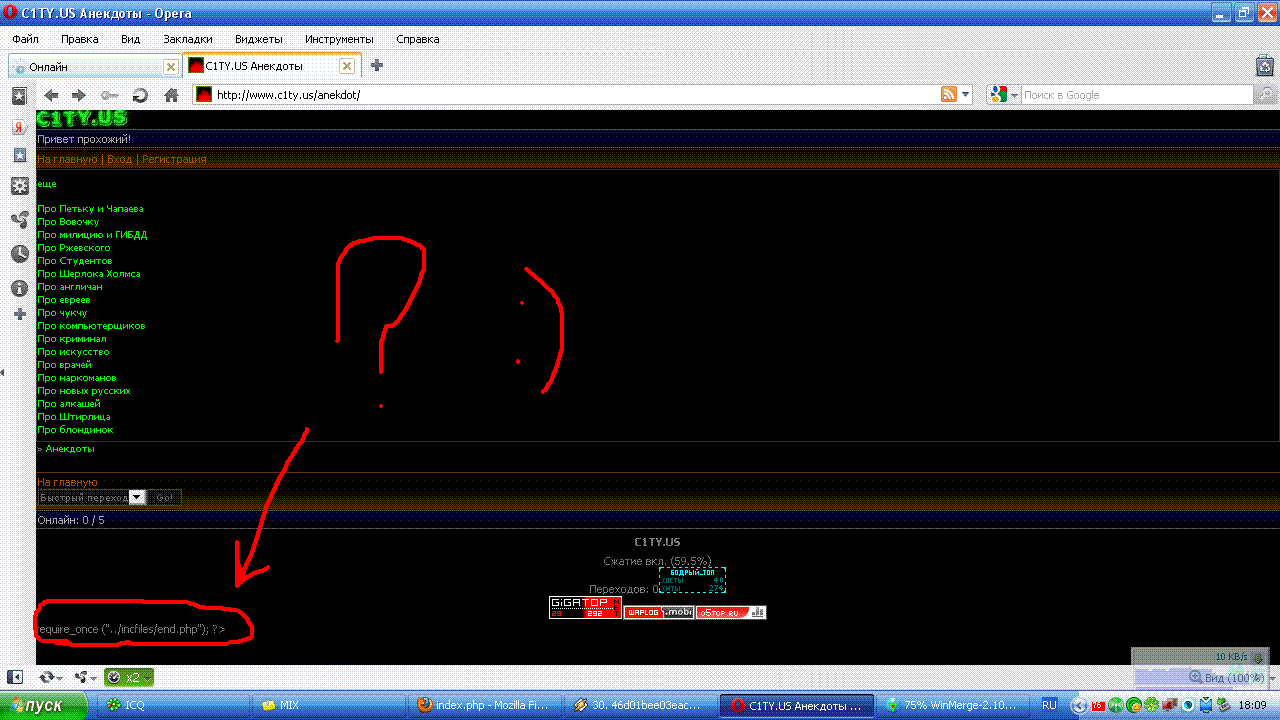The height and width of the screenshot is (720, 1280).
Task: Click the На главную link in top navigation
Action: (67, 159)
